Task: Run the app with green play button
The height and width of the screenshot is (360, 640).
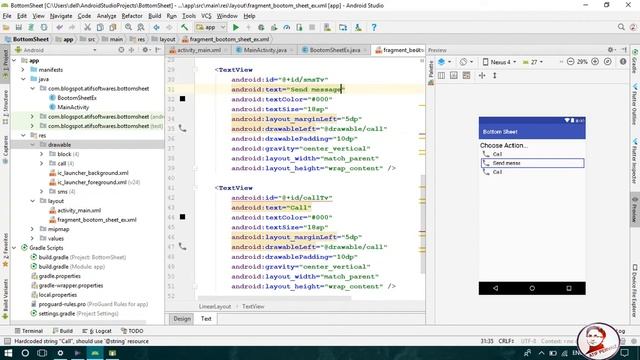Action: click(236, 27)
